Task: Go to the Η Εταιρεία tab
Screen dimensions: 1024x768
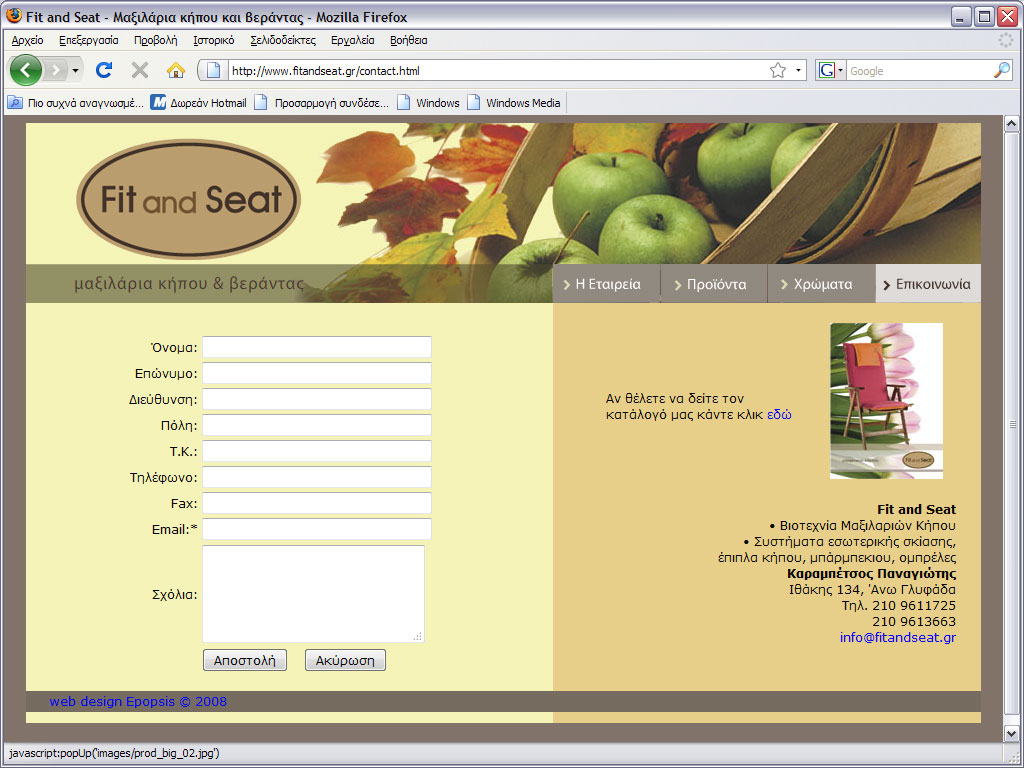Action: (607, 284)
